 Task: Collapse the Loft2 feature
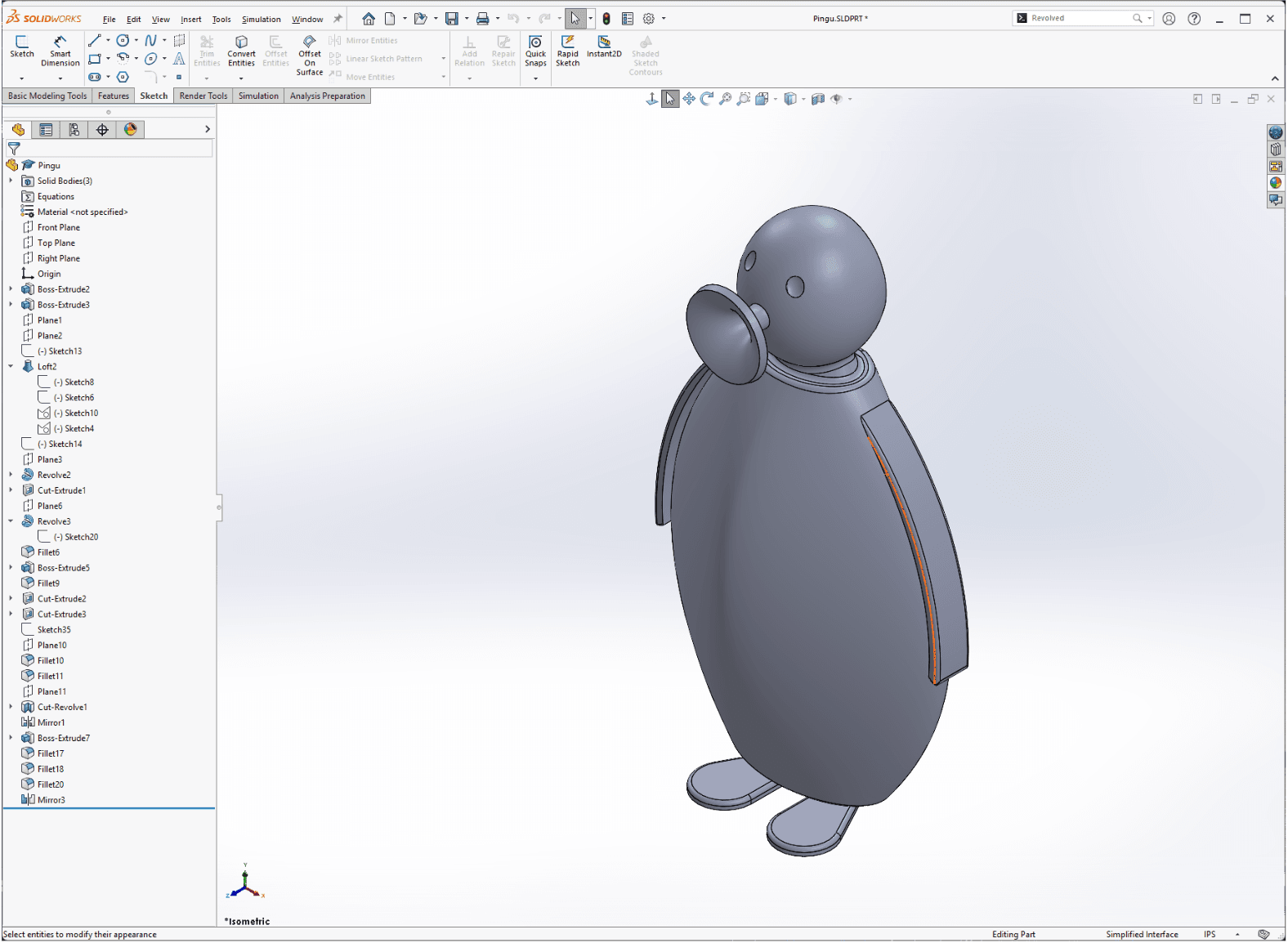click(x=11, y=366)
